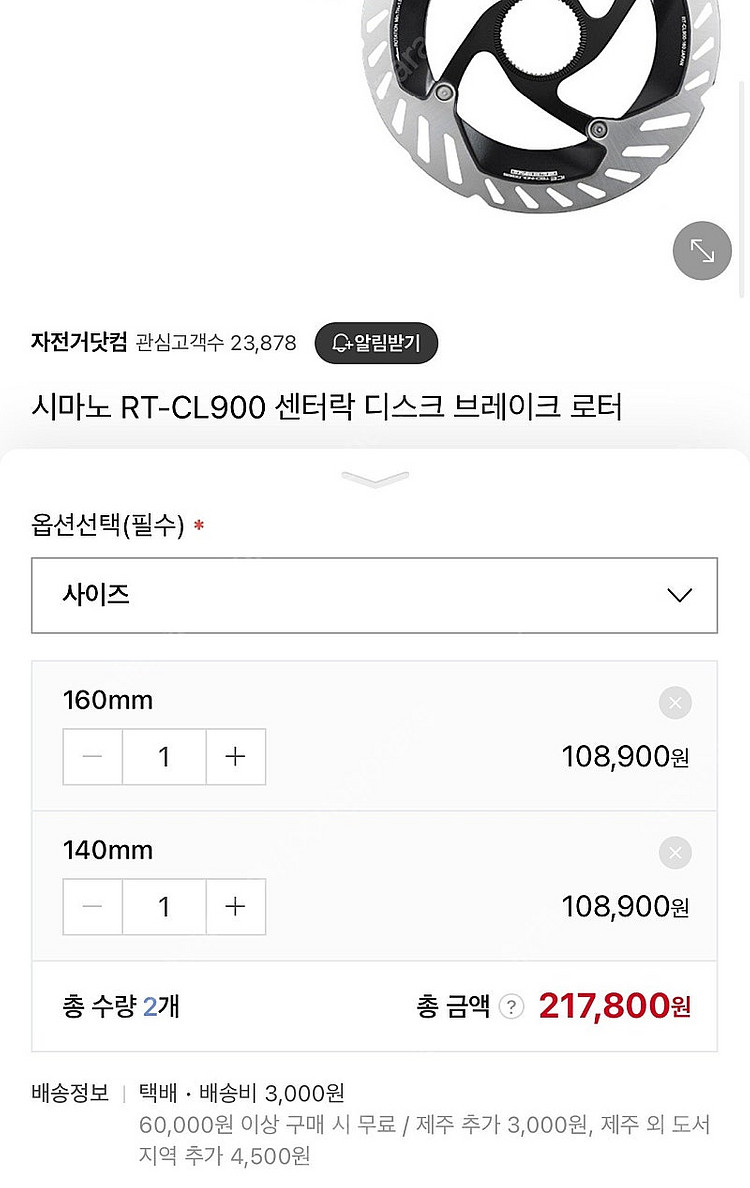Increase quantity for 140mm
750x1188 pixels.
235,907
